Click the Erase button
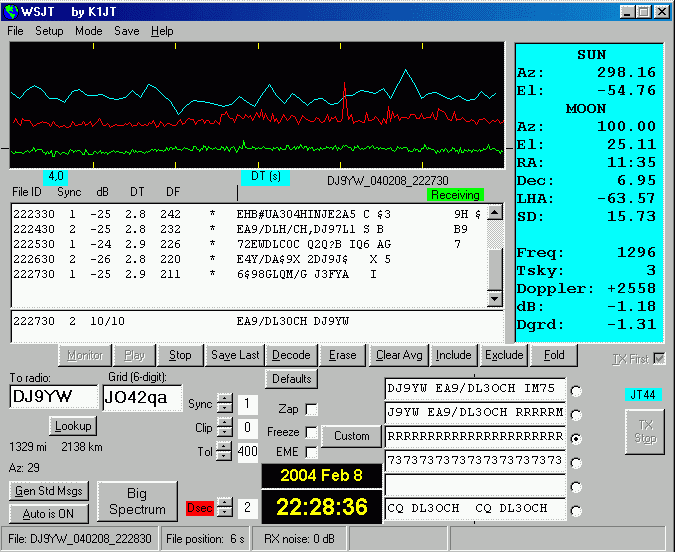Image resolution: width=675 pixels, height=552 pixels. (343, 355)
